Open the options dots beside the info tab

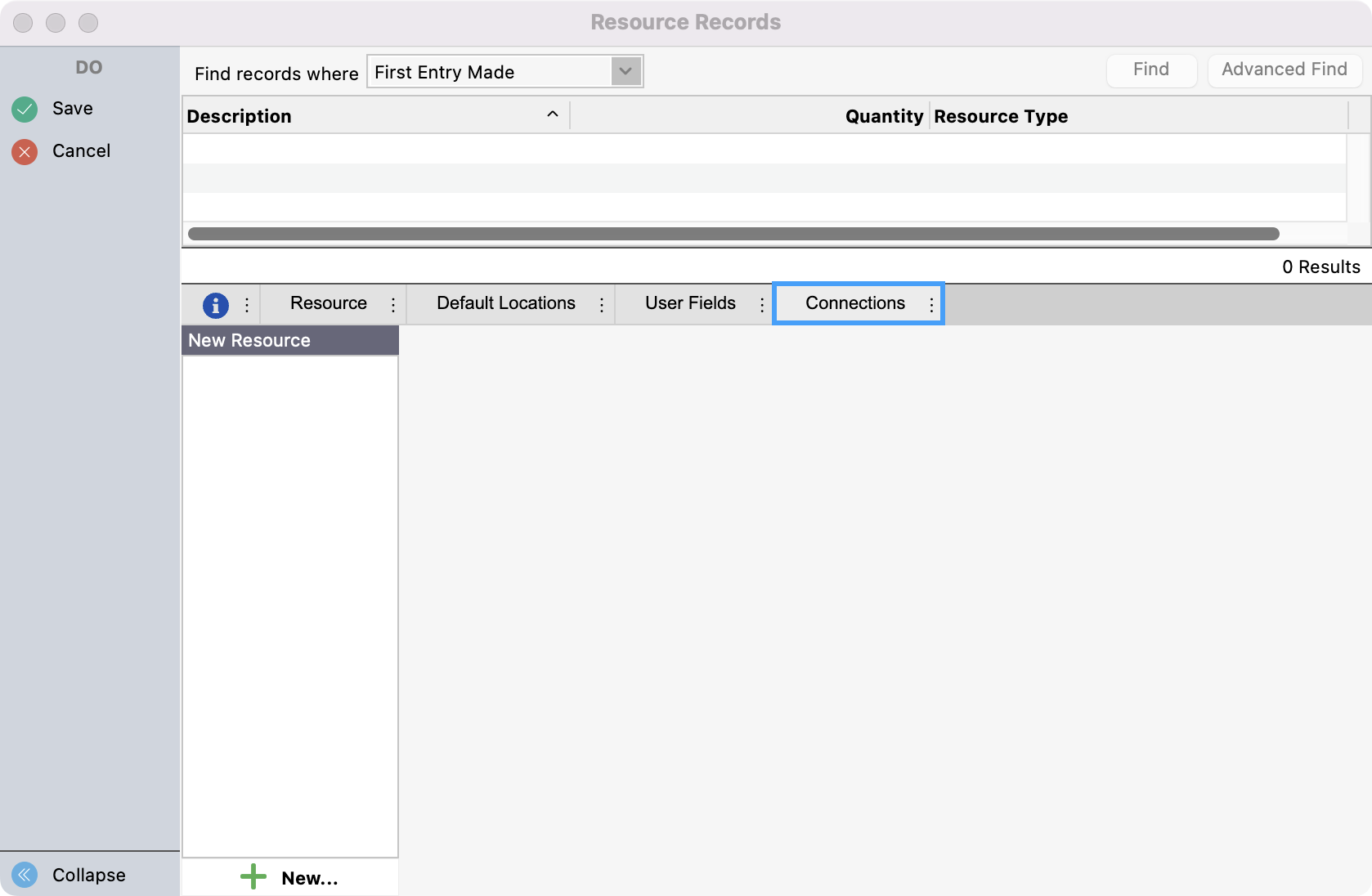click(x=247, y=305)
